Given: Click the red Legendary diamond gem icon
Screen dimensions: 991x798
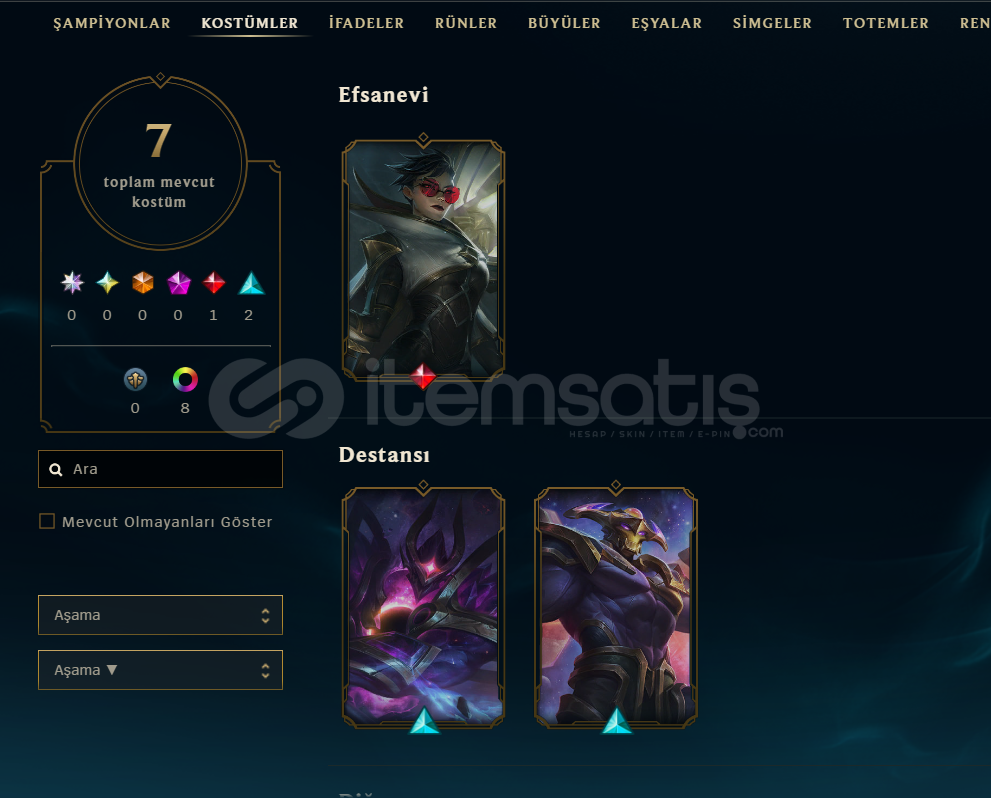Looking at the screenshot, I should 214,282.
